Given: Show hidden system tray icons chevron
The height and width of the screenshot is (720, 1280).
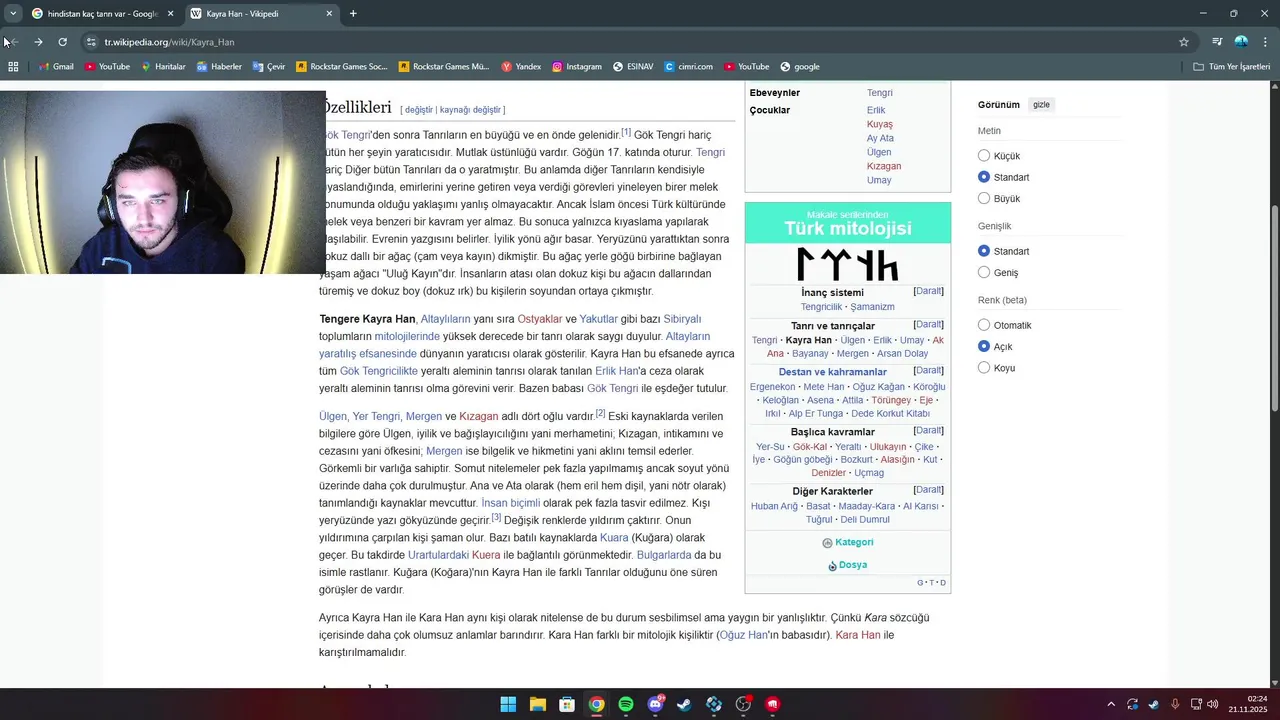Looking at the screenshot, I should (1111, 704).
